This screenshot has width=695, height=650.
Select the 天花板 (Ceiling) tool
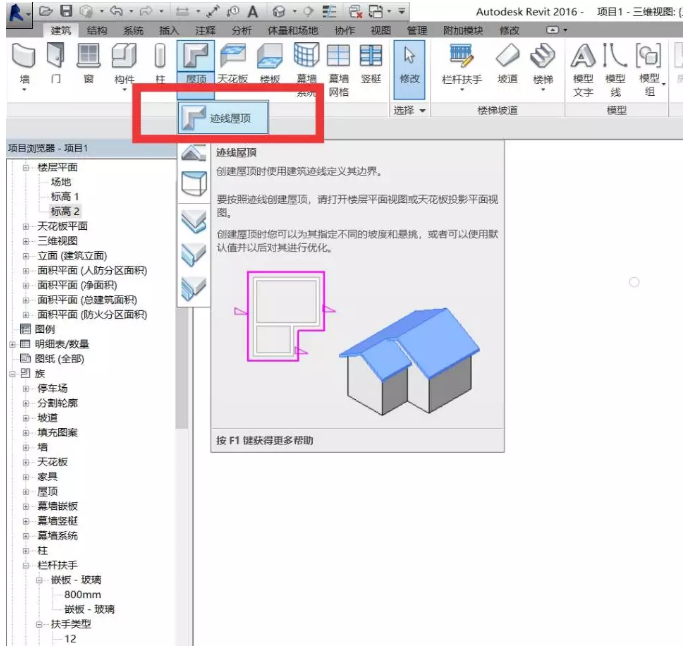point(233,63)
